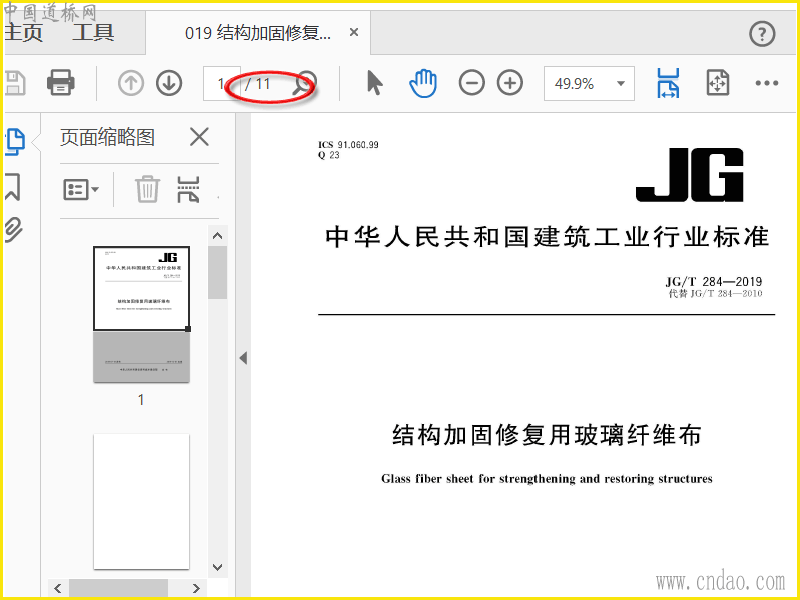Image resolution: width=800 pixels, height=600 pixels.
Task: Open the thumbnail options dropdown menu
Action: (x=81, y=190)
